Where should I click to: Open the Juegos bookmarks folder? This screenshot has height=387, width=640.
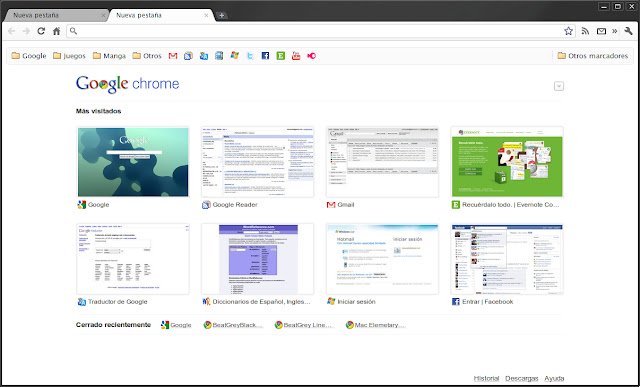(x=69, y=56)
